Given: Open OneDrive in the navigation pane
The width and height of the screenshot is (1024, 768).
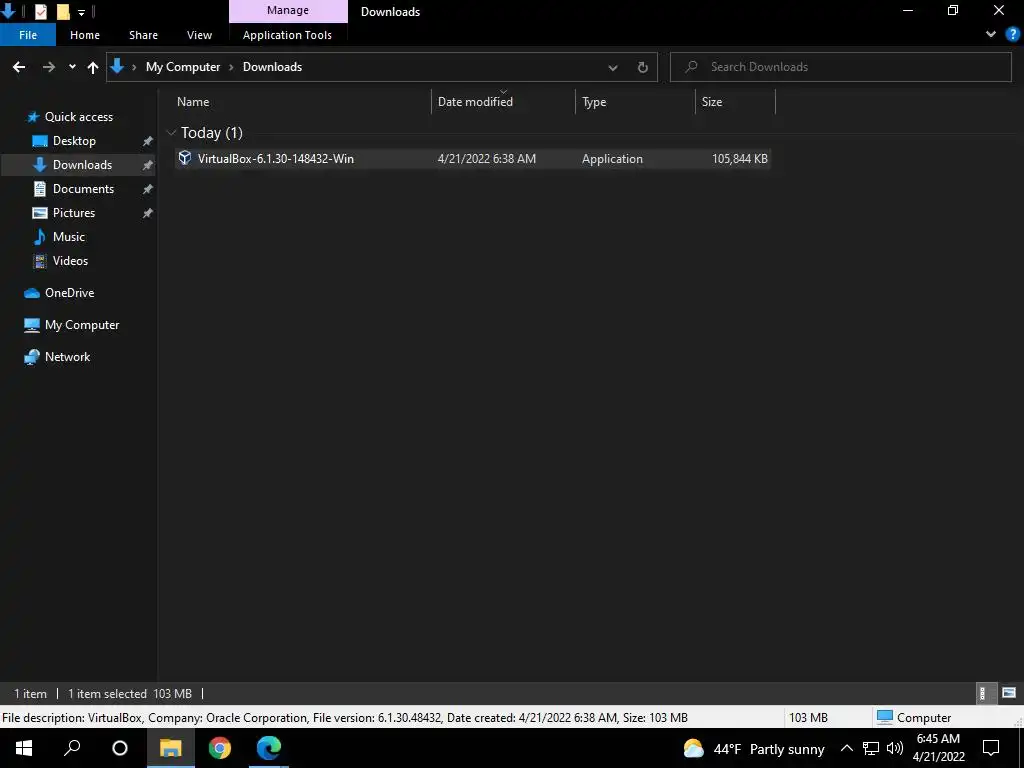Looking at the screenshot, I should tap(69, 293).
